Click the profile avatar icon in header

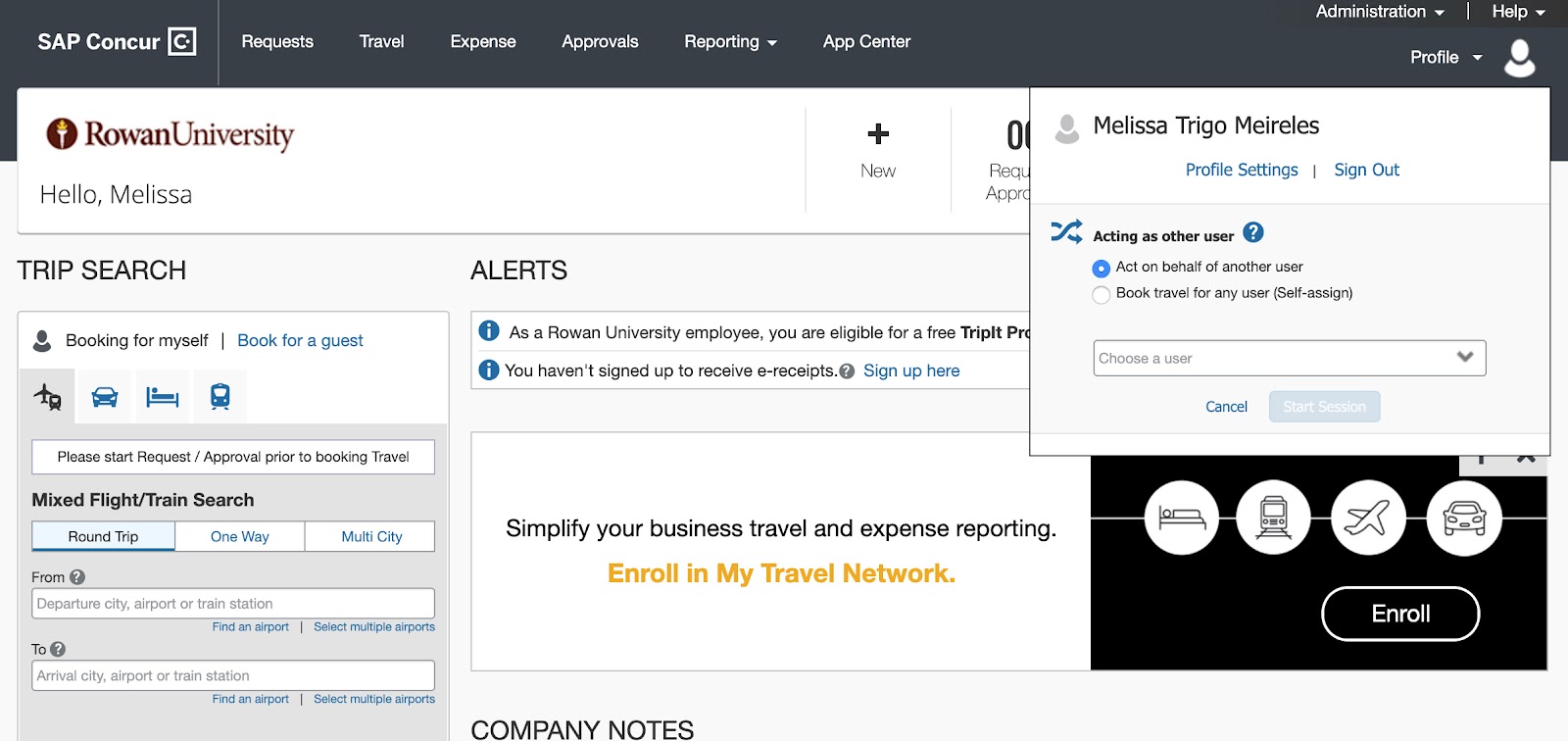click(1519, 58)
